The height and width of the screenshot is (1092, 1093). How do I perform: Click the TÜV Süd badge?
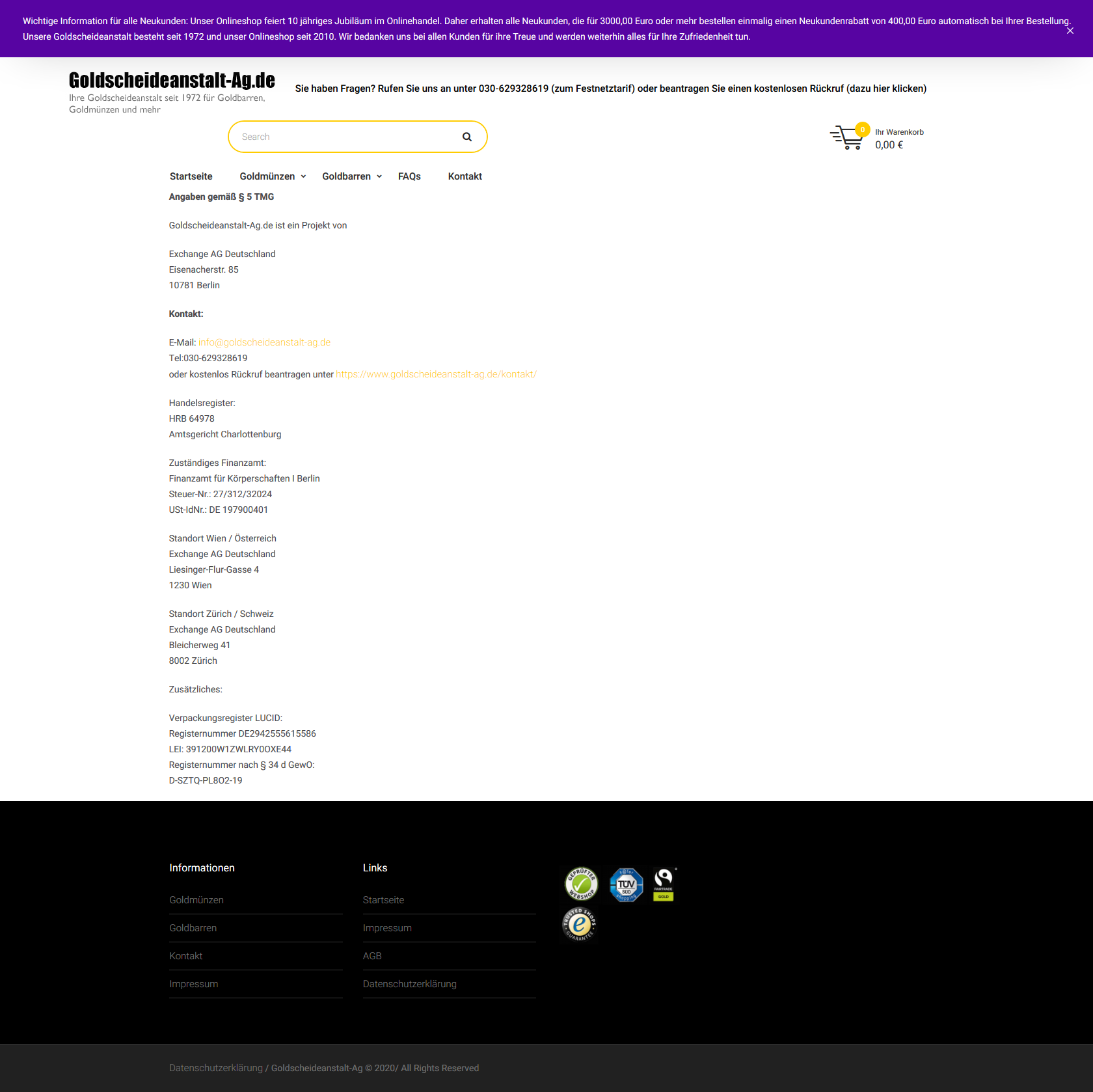coord(626,884)
